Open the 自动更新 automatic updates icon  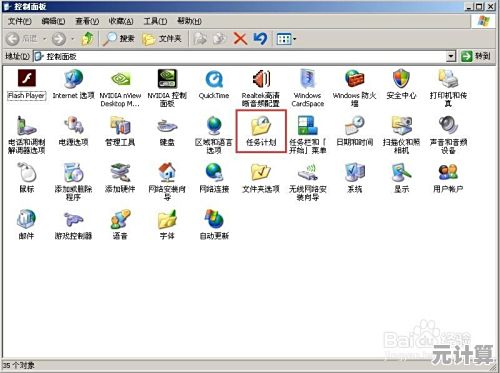tap(214, 225)
